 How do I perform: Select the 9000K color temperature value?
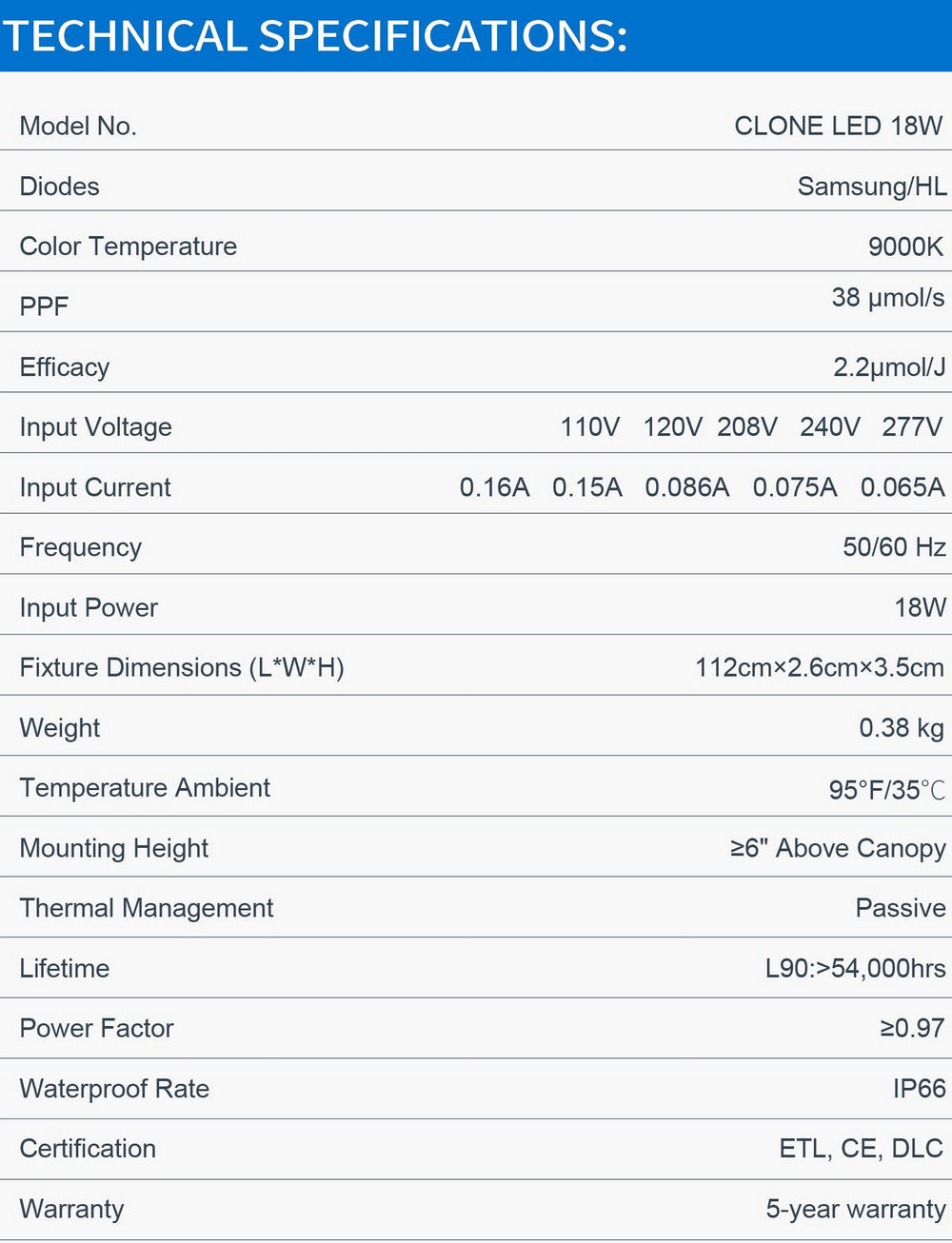(x=905, y=247)
